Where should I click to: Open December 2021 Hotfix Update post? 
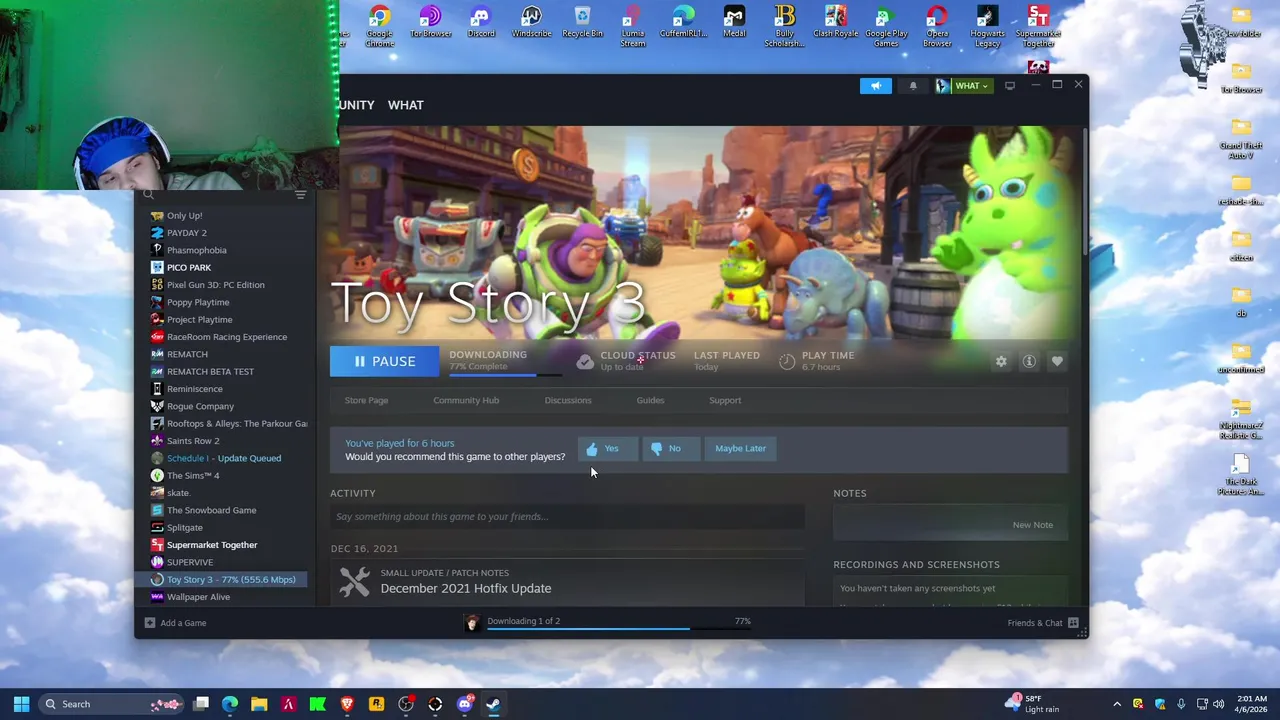[466, 588]
